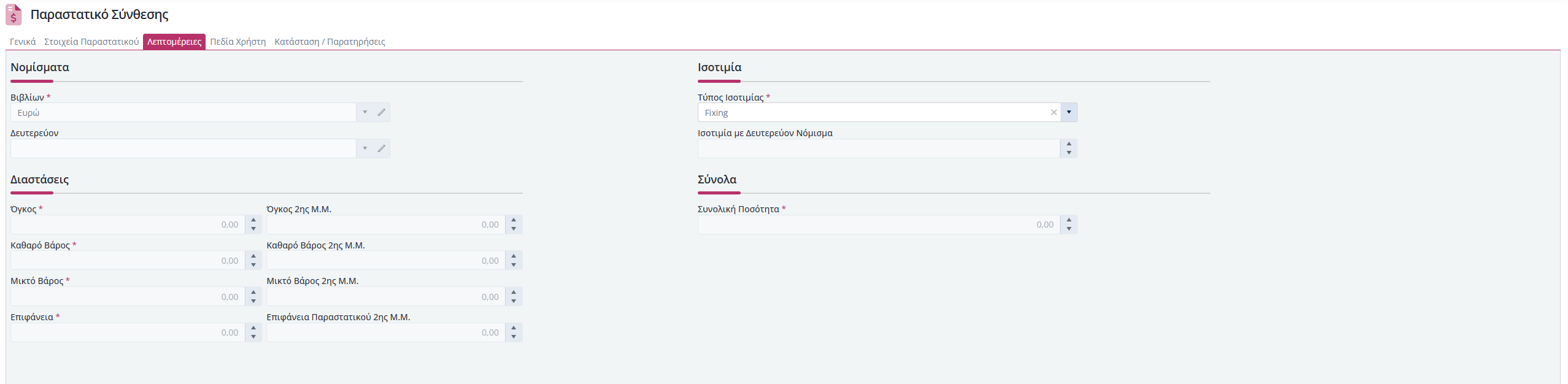Focus the Επιφάνεια Παραστατικού 2ης Μ.Μ. field
The width and height of the screenshot is (1568, 384).
pos(385,332)
